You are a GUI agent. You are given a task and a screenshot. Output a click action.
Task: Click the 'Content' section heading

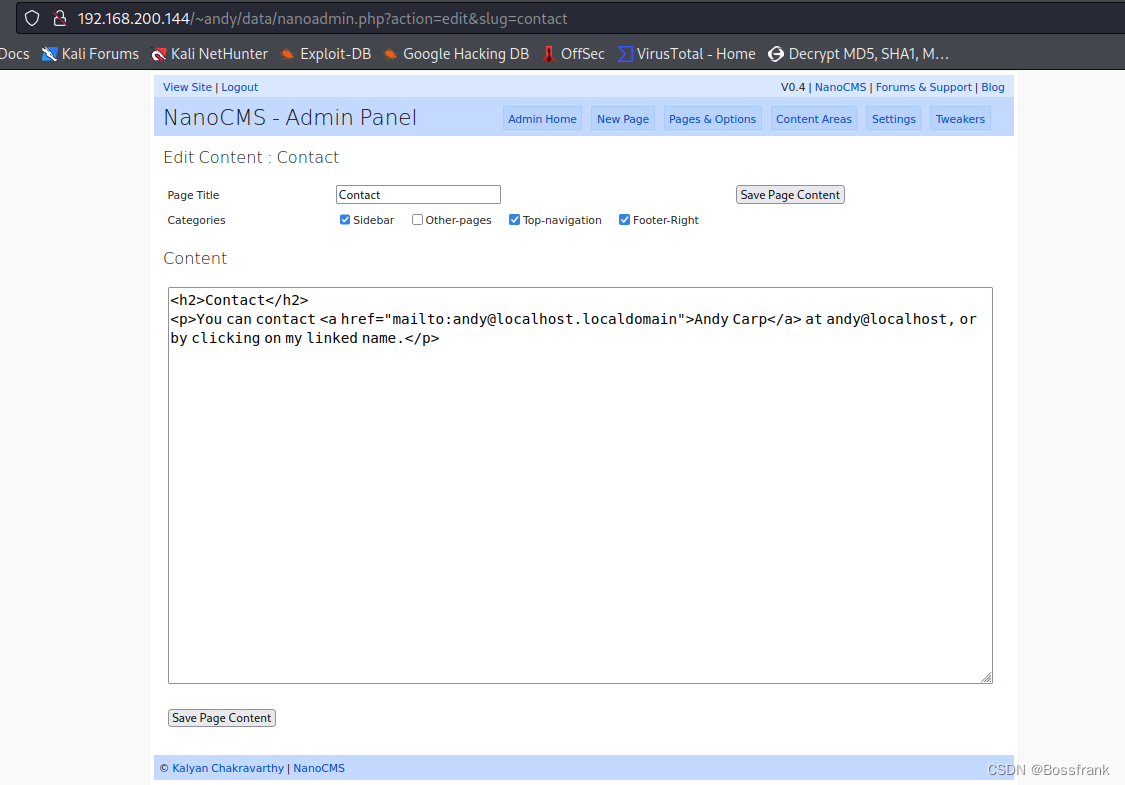[195, 258]
